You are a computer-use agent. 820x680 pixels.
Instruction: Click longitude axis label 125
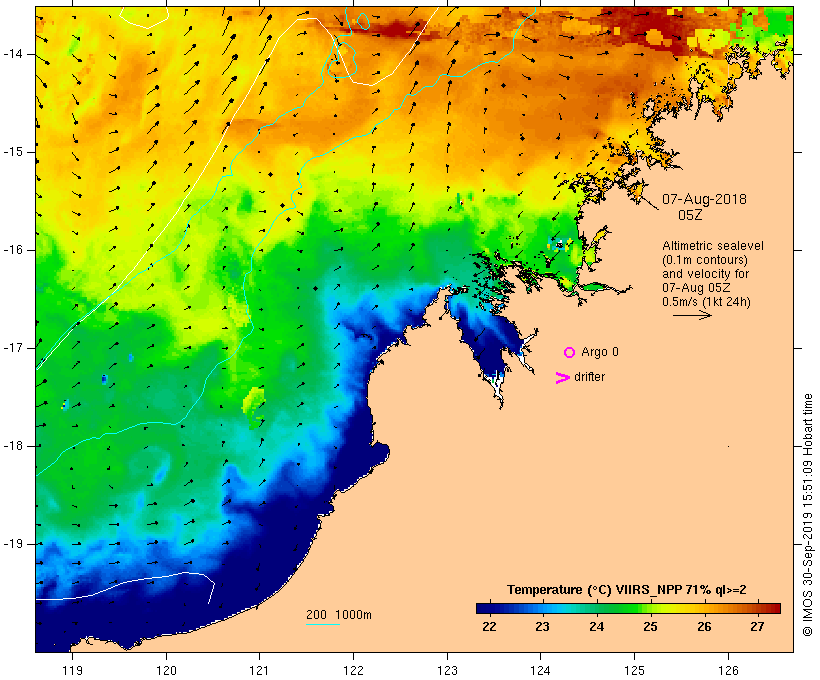(635, 670)
